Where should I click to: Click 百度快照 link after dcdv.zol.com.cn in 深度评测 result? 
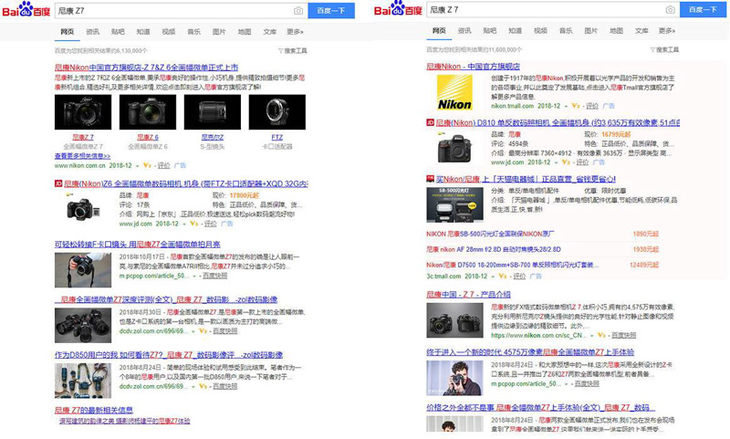click(225, 331)
